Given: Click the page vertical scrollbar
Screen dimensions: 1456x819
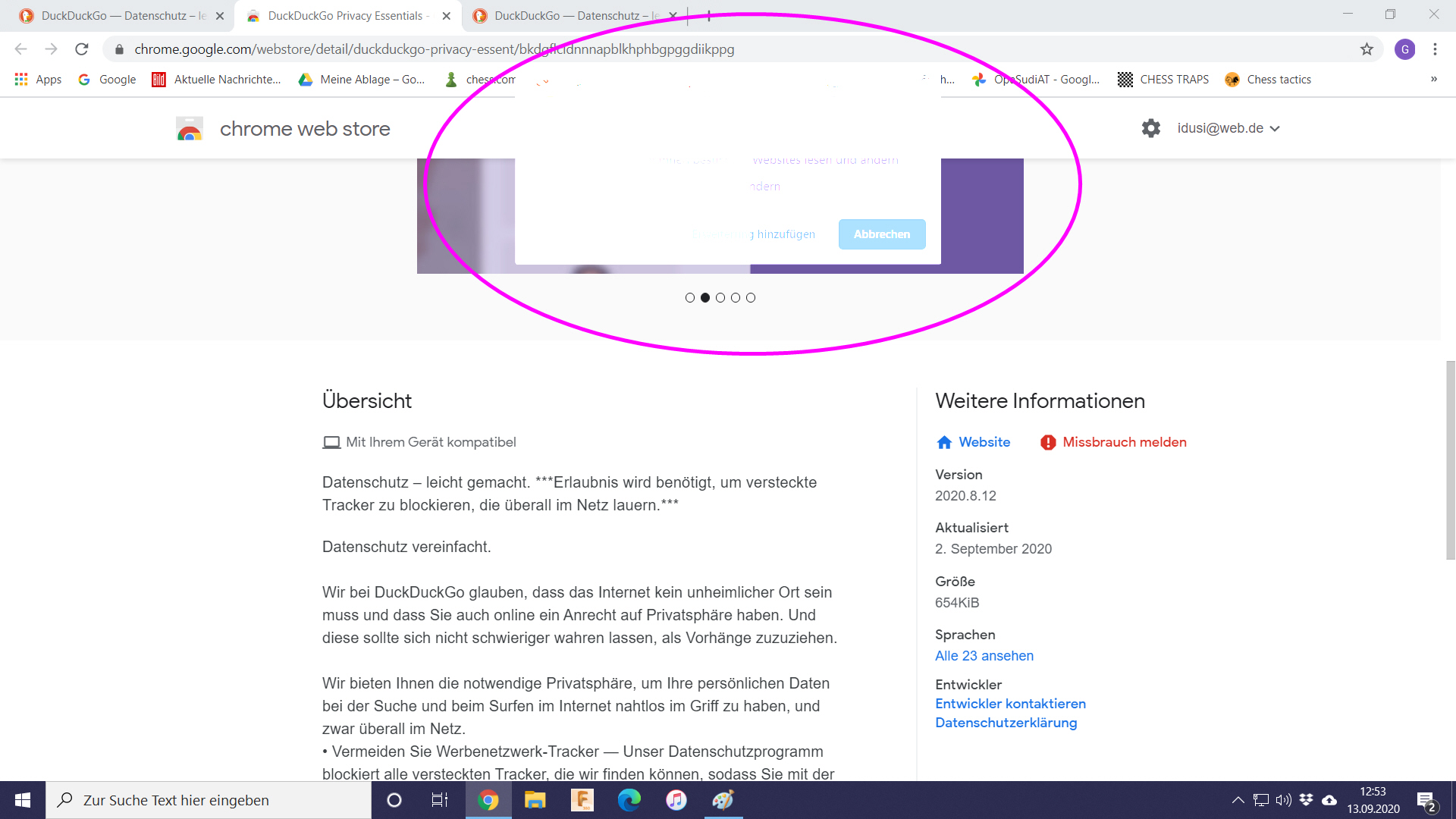Looking at the screenshot, I should [x=1450, y=460].
